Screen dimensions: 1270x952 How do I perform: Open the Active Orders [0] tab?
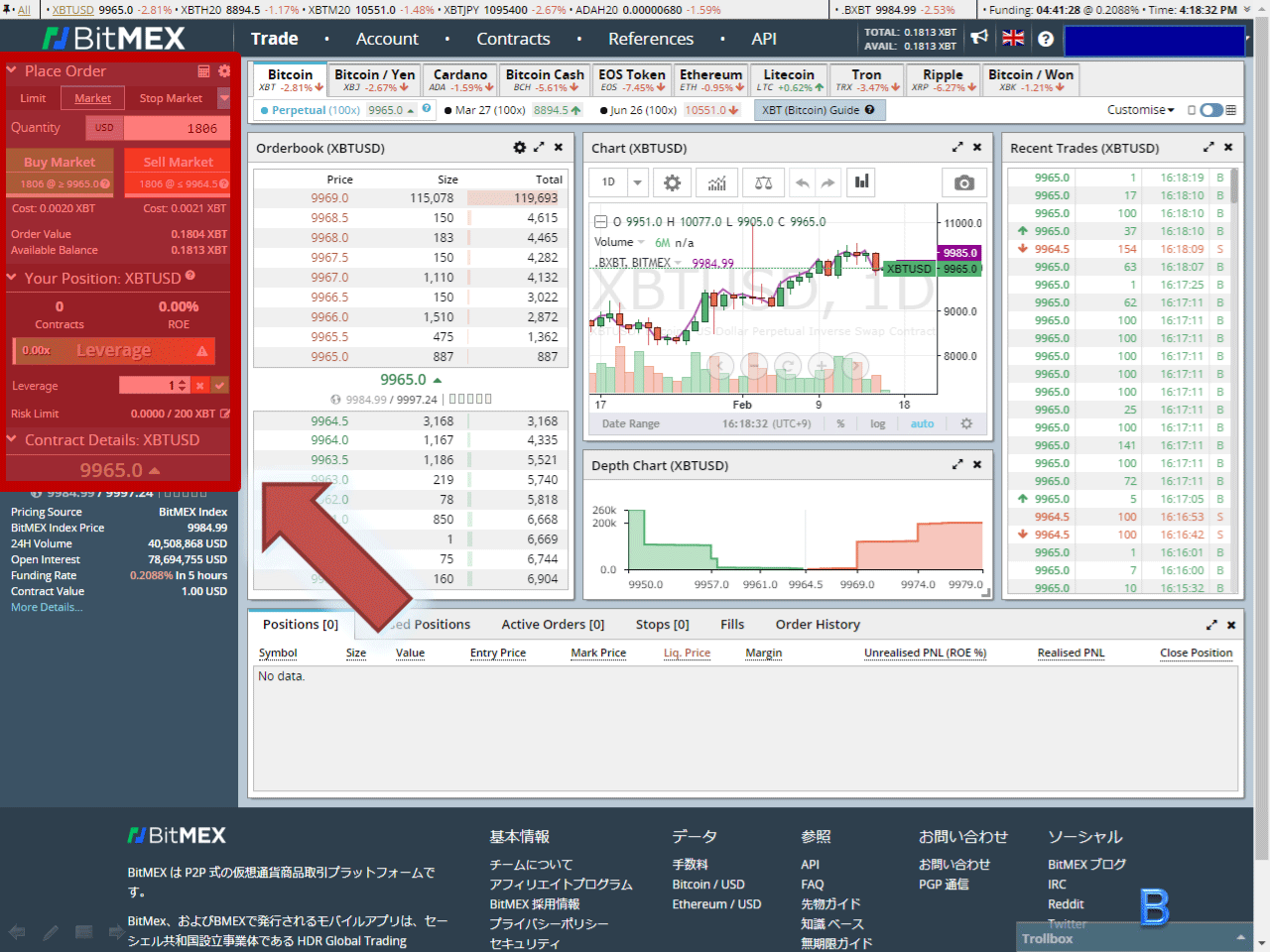553,624
